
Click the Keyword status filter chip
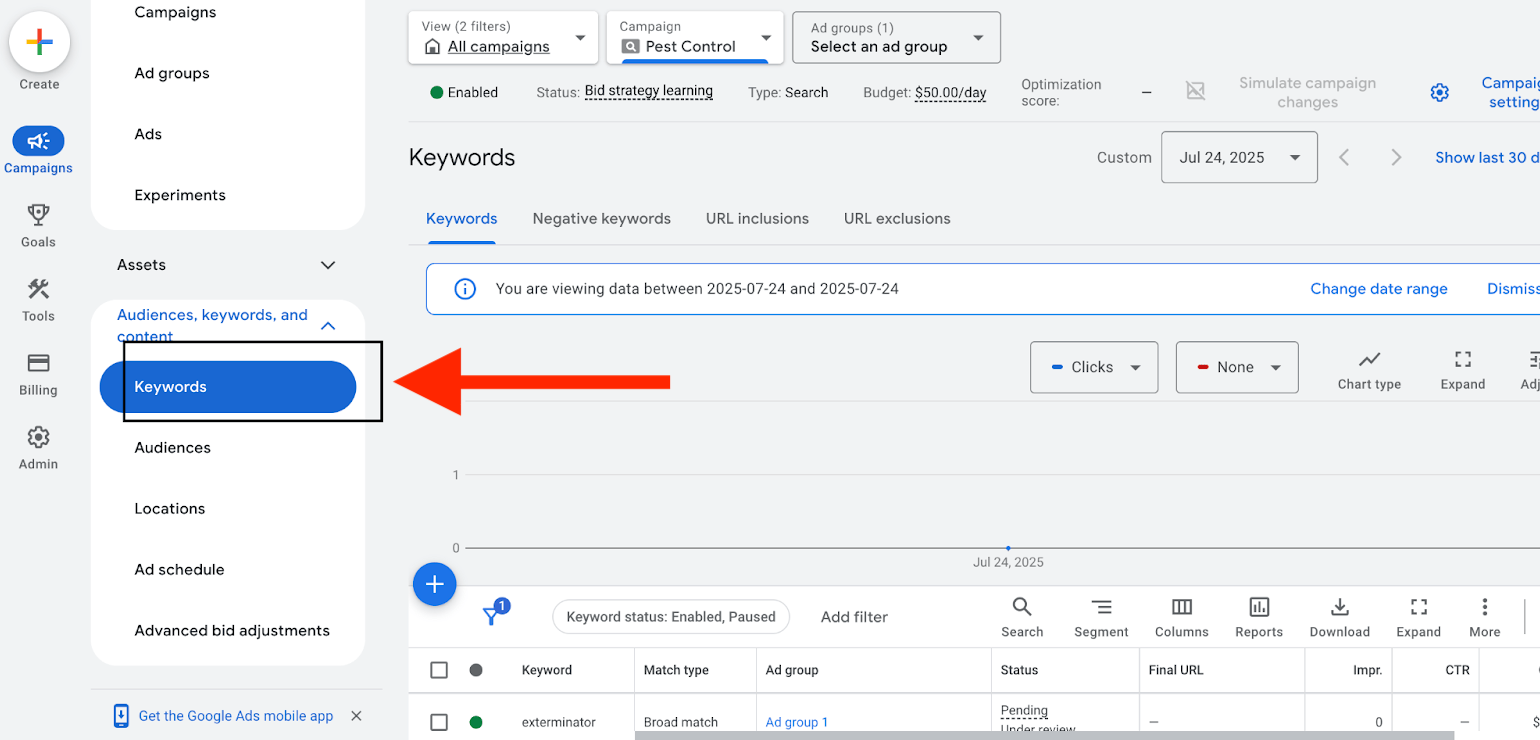click(x=670, y=617)
